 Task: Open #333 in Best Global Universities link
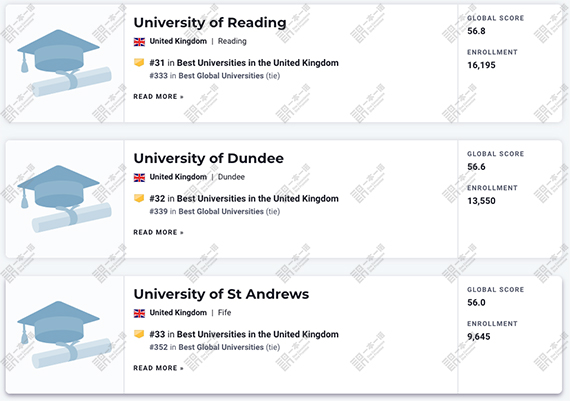pos(214,76)
